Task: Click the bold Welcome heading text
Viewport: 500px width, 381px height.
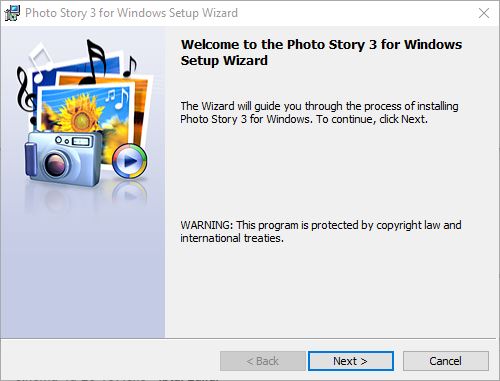Action: pos(321,53)
